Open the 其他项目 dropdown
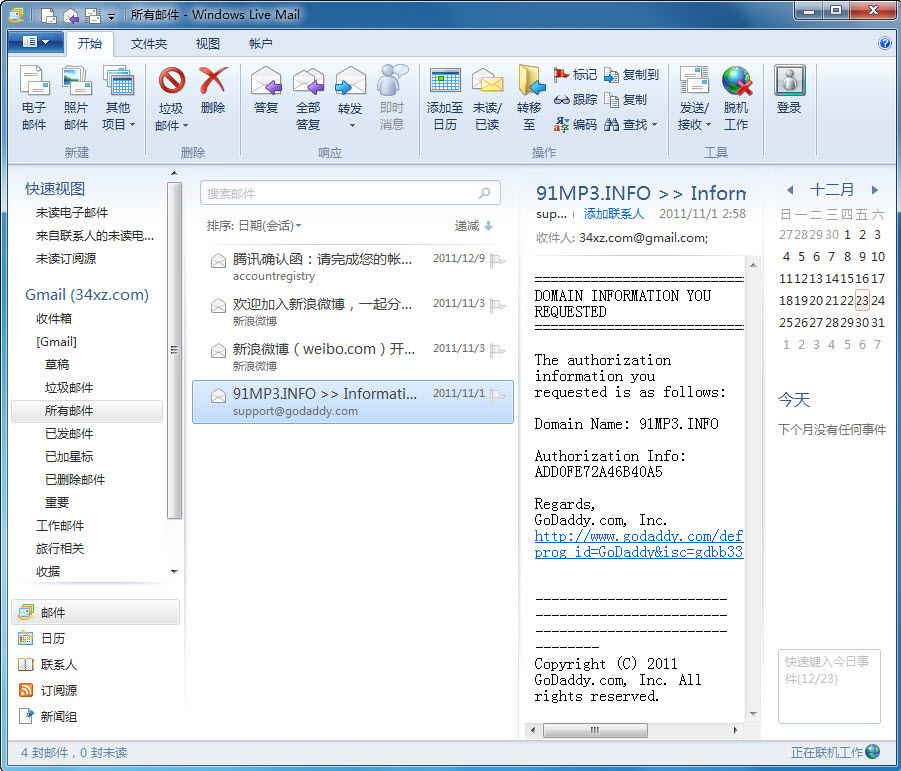The image size is (901, 771). click(x=118, y=98)
